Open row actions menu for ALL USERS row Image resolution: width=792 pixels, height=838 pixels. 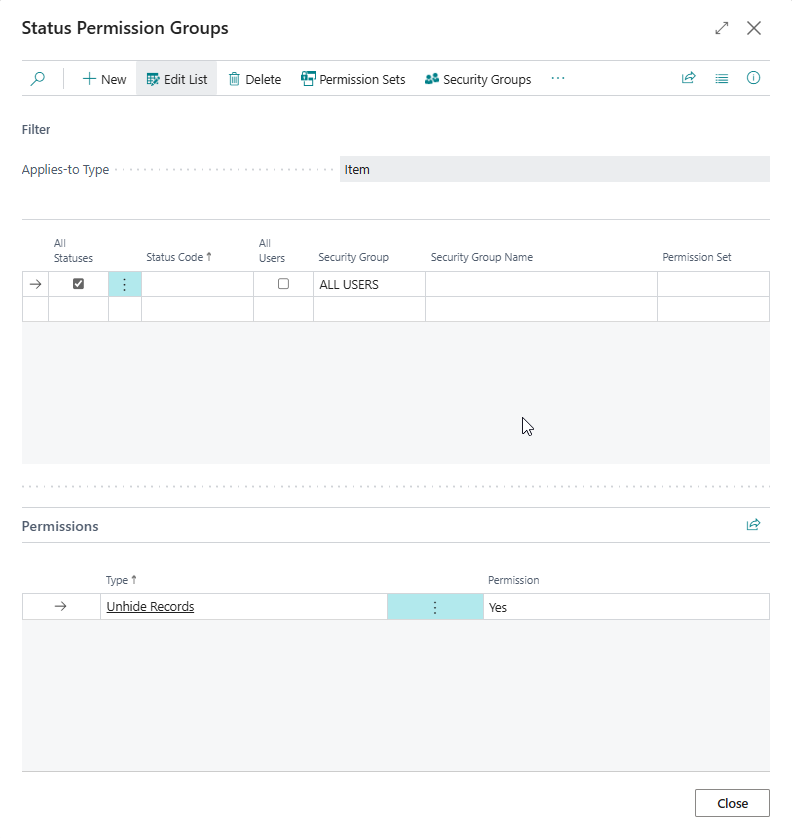point(125,284)
